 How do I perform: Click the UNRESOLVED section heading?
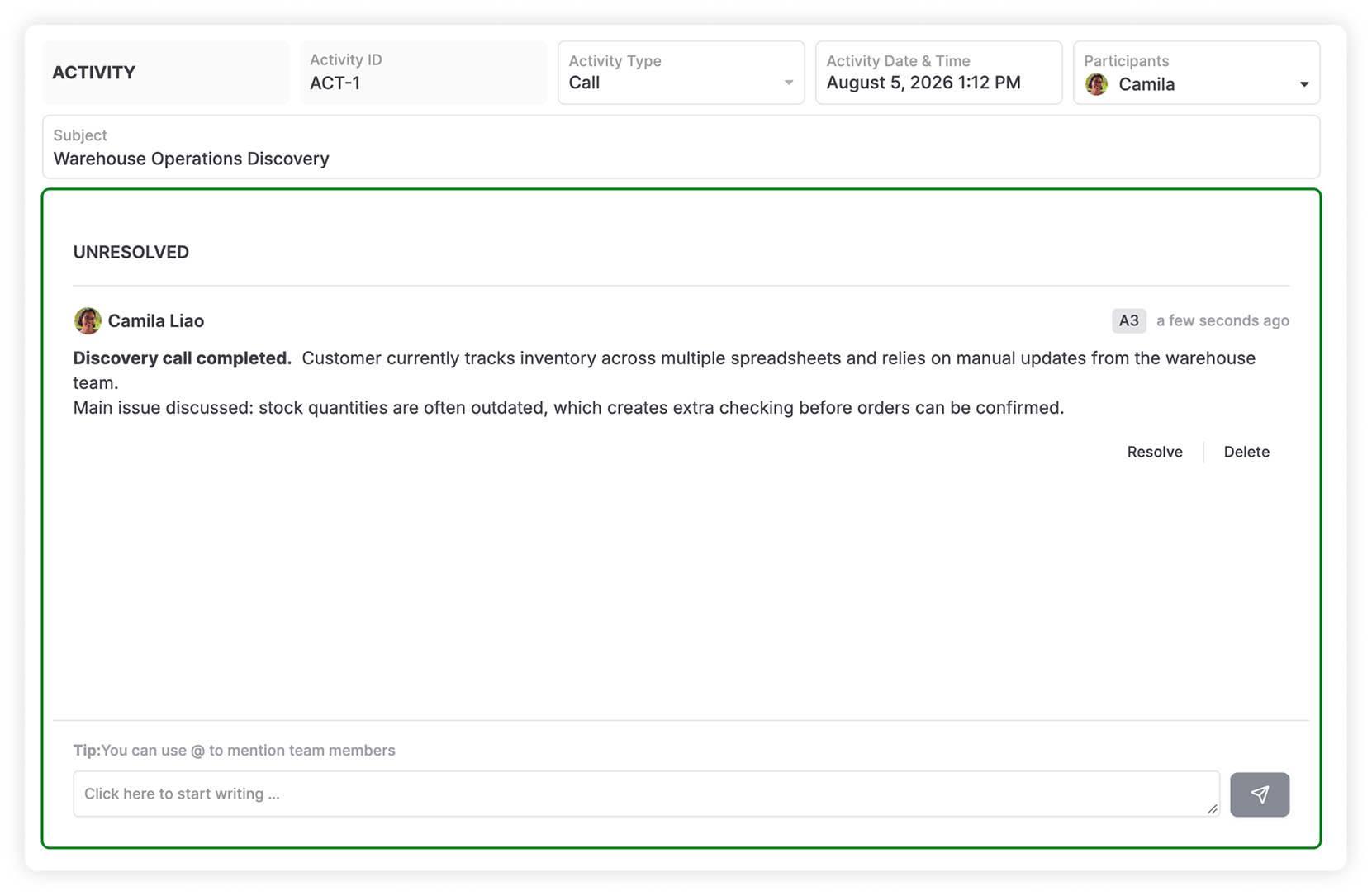click(131, 252)
